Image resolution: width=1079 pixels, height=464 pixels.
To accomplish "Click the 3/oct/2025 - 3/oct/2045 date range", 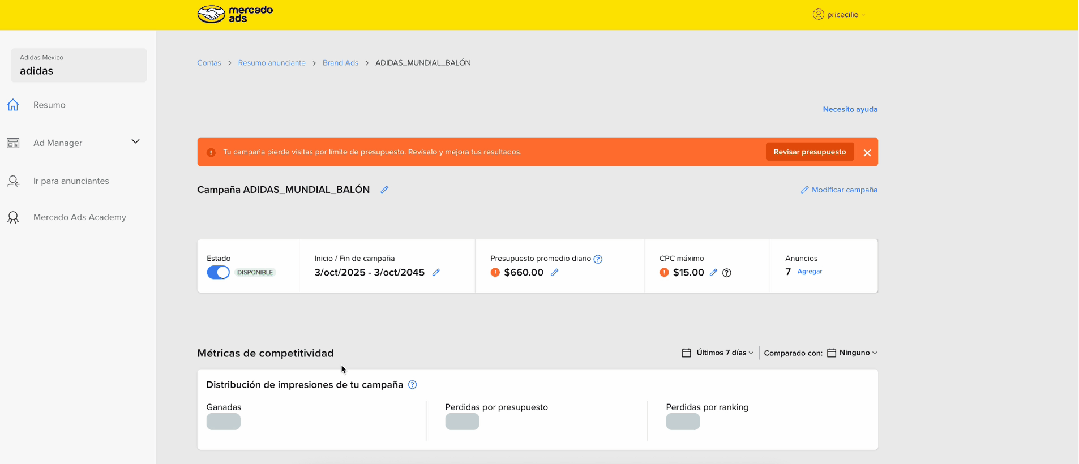I will point(370,272).
